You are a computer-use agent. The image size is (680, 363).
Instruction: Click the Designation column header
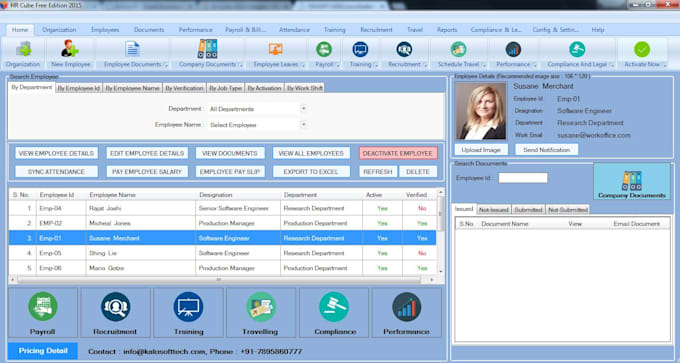238,195
